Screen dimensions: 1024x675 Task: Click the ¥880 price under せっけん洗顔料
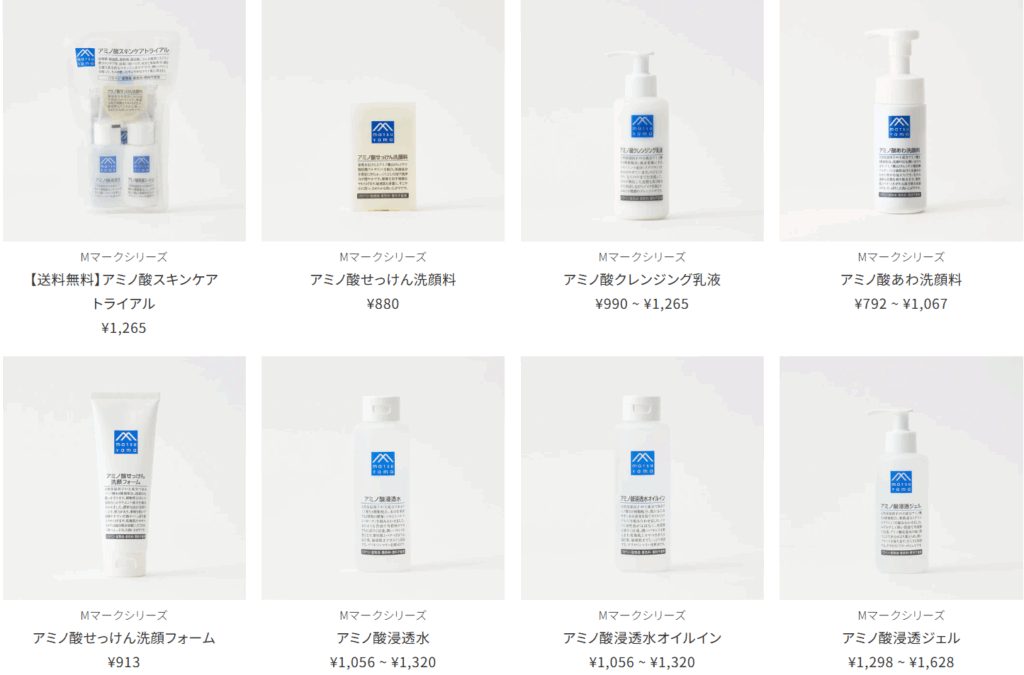click(x=383, y=304)
